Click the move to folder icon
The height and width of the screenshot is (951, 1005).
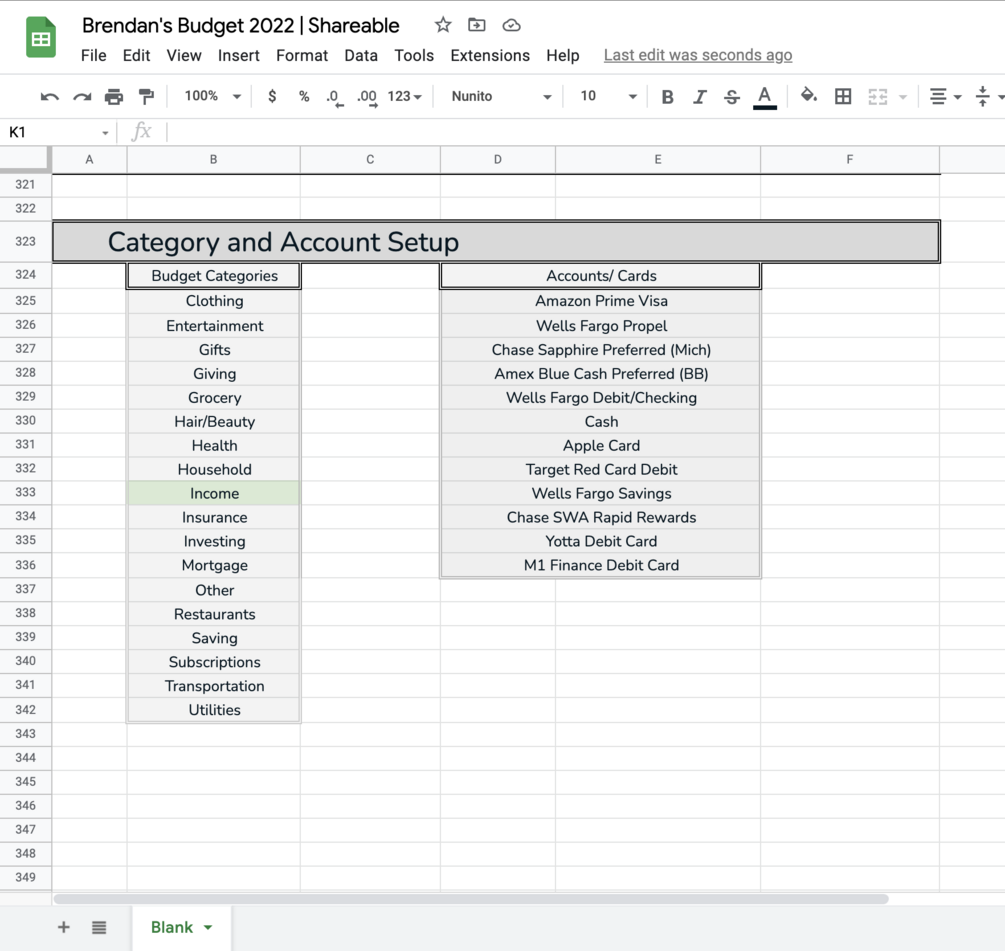476,25
